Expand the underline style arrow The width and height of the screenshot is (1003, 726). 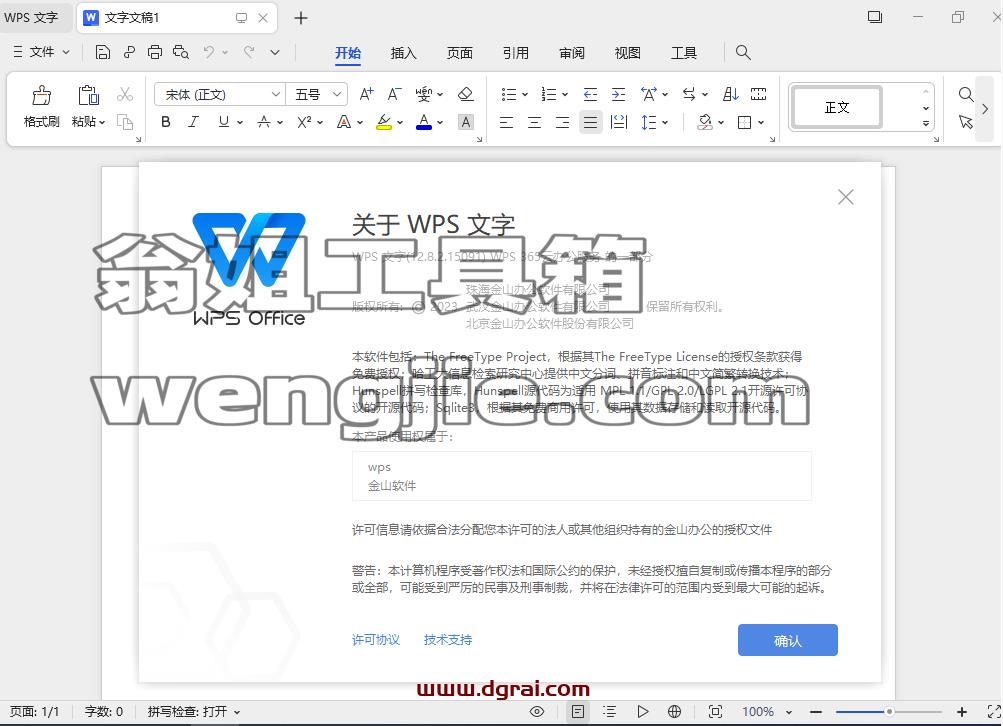240,122
